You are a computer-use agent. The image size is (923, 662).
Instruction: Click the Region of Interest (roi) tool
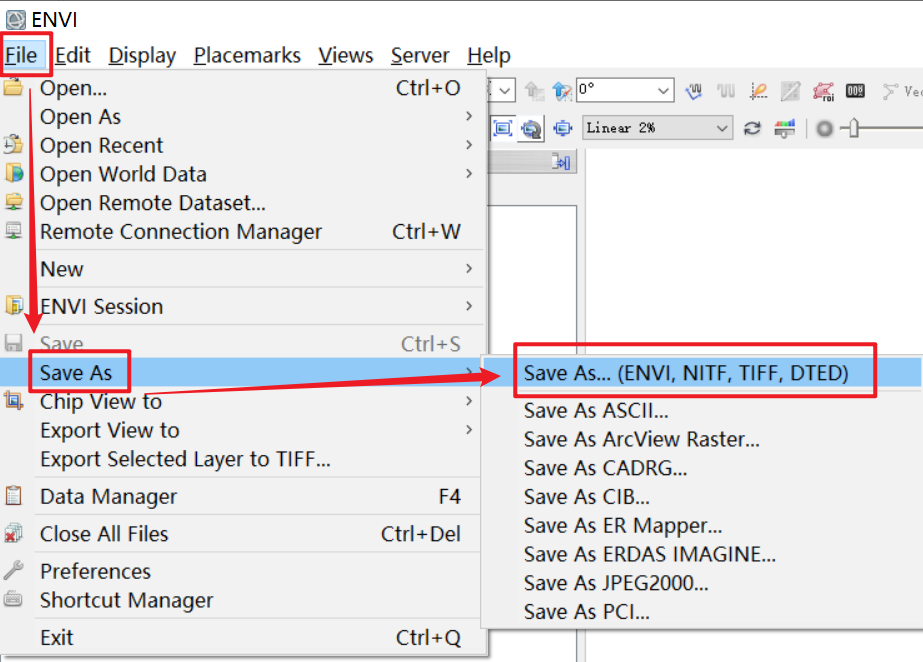point(823,91)
